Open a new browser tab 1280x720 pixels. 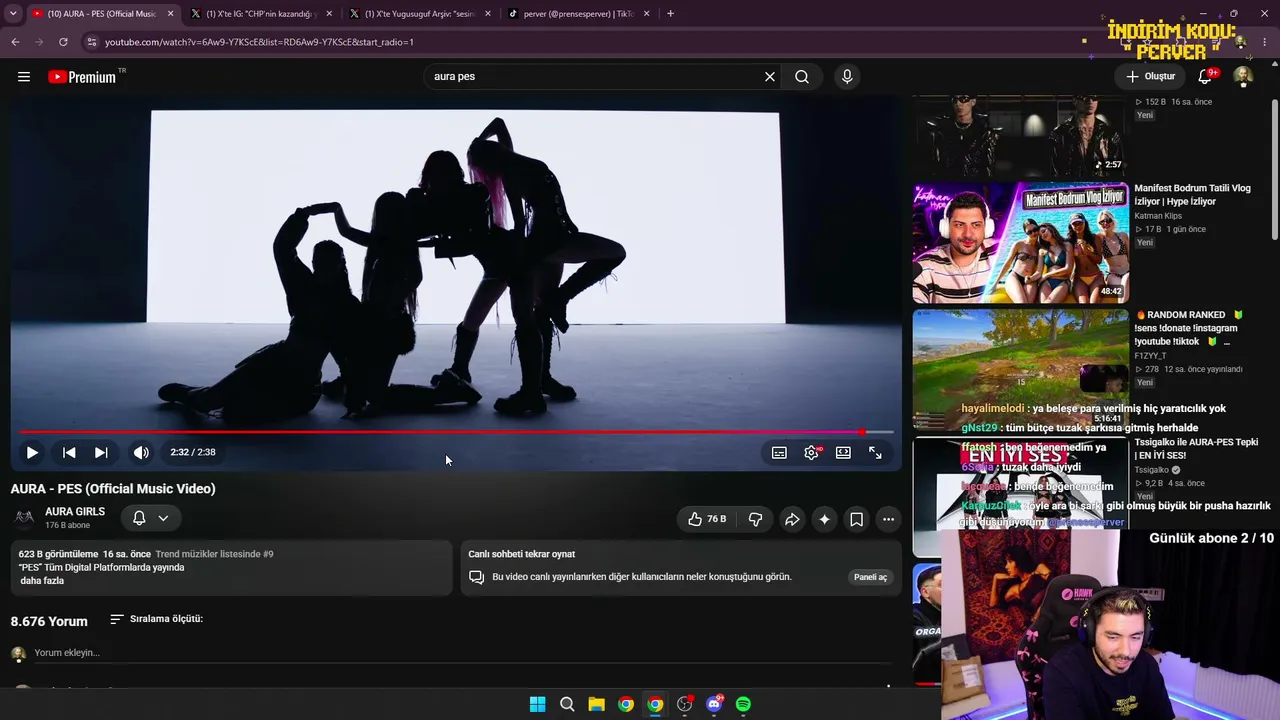coord(670,14)
